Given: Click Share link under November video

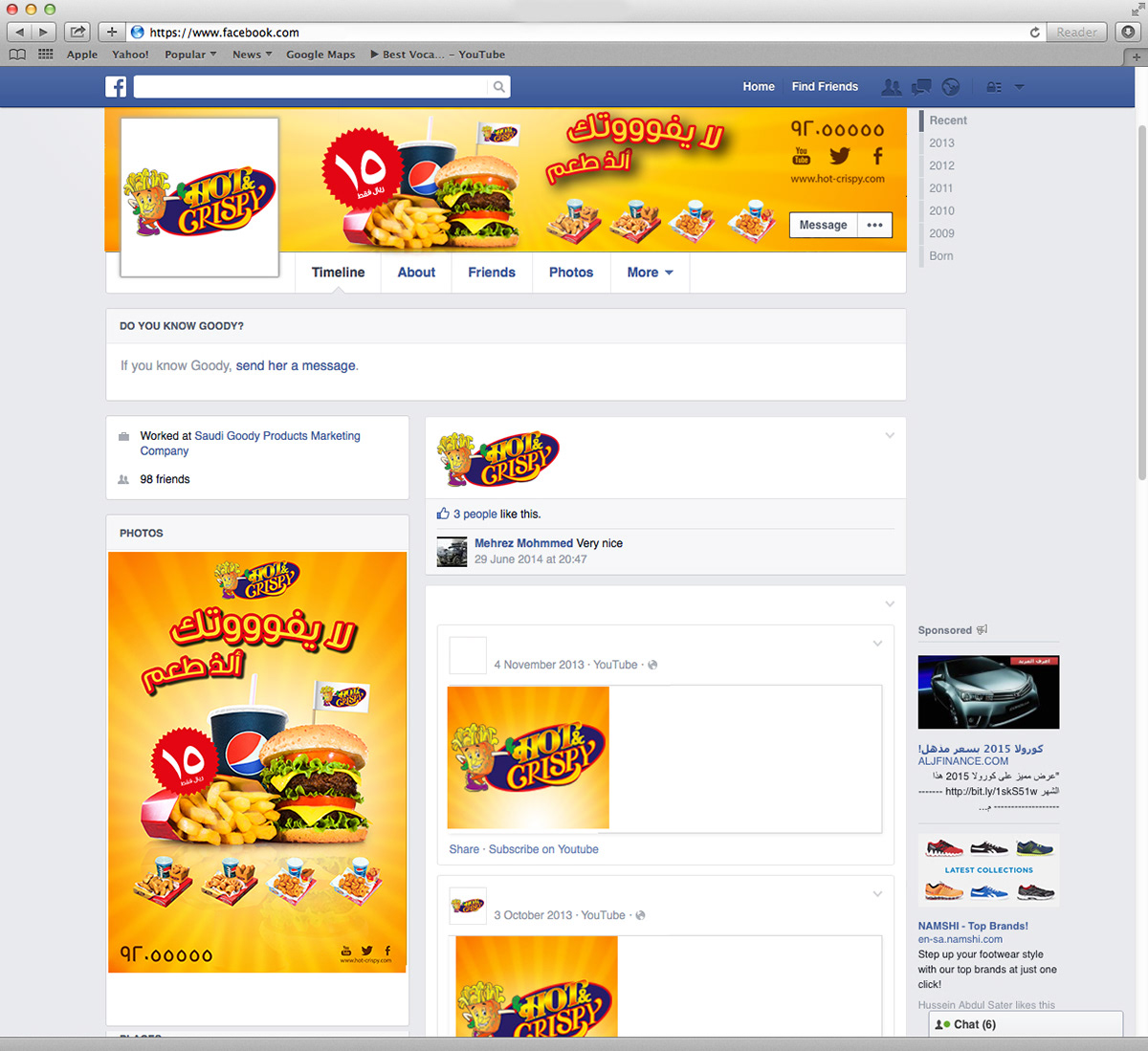Looking at the screenshot, I should 464,849.
